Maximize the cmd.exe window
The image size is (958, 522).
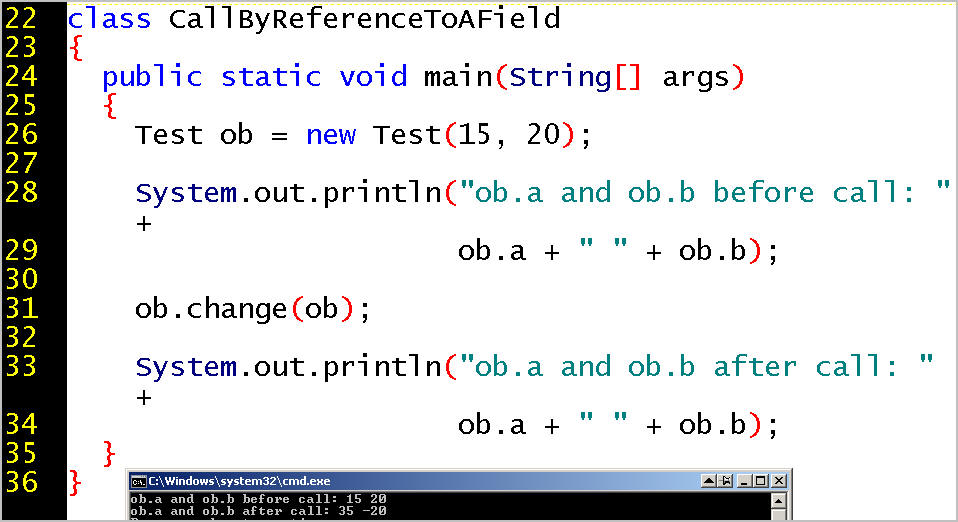point(761,481)
